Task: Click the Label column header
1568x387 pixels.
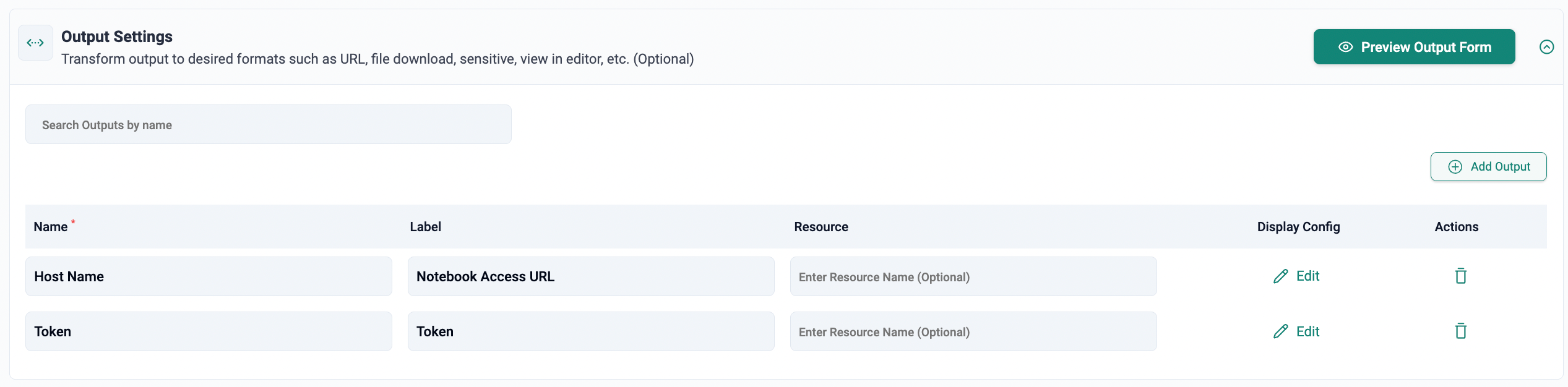Action: coord(425,227)
